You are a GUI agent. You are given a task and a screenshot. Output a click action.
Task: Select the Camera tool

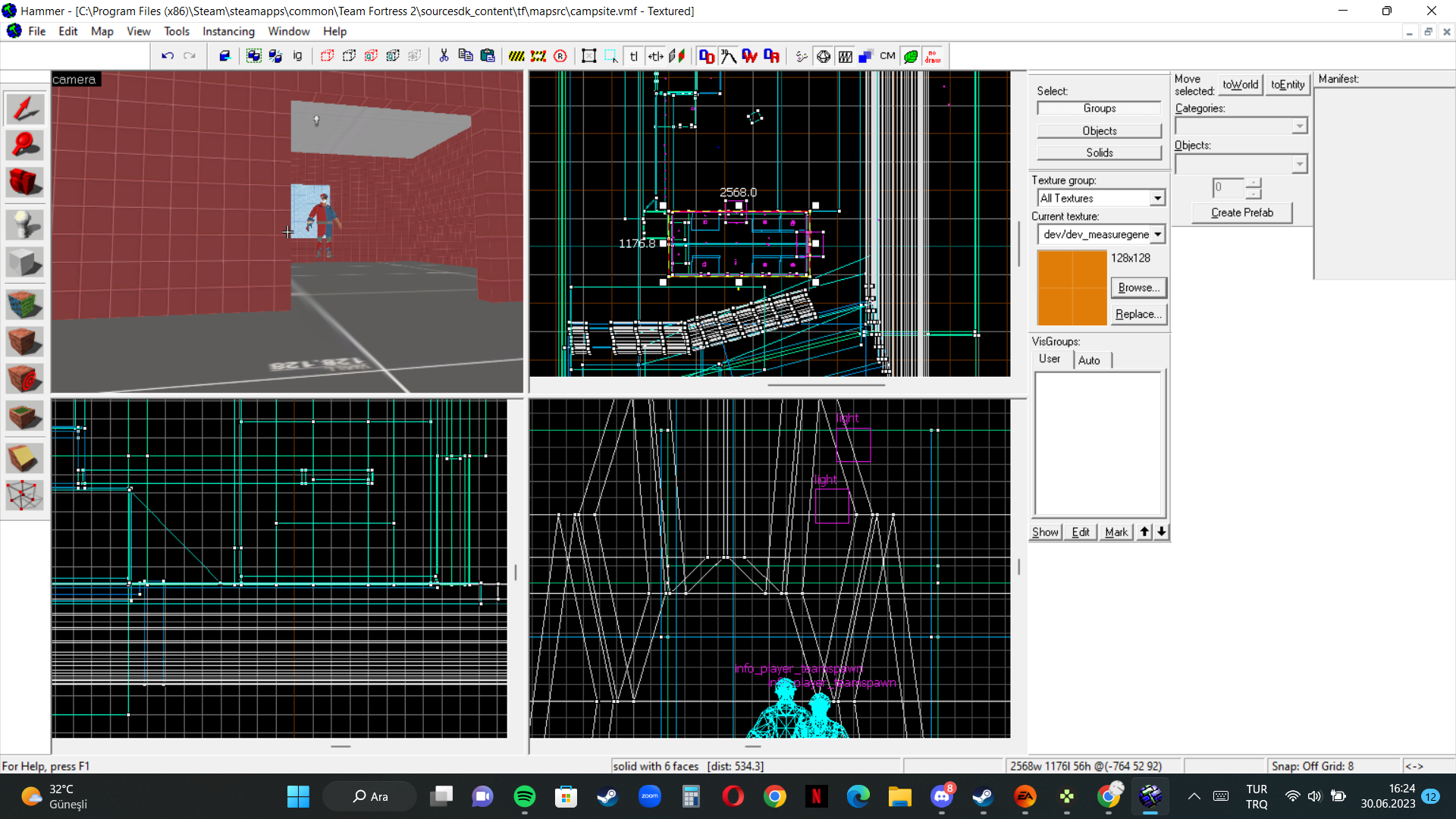tap(25, 182)
